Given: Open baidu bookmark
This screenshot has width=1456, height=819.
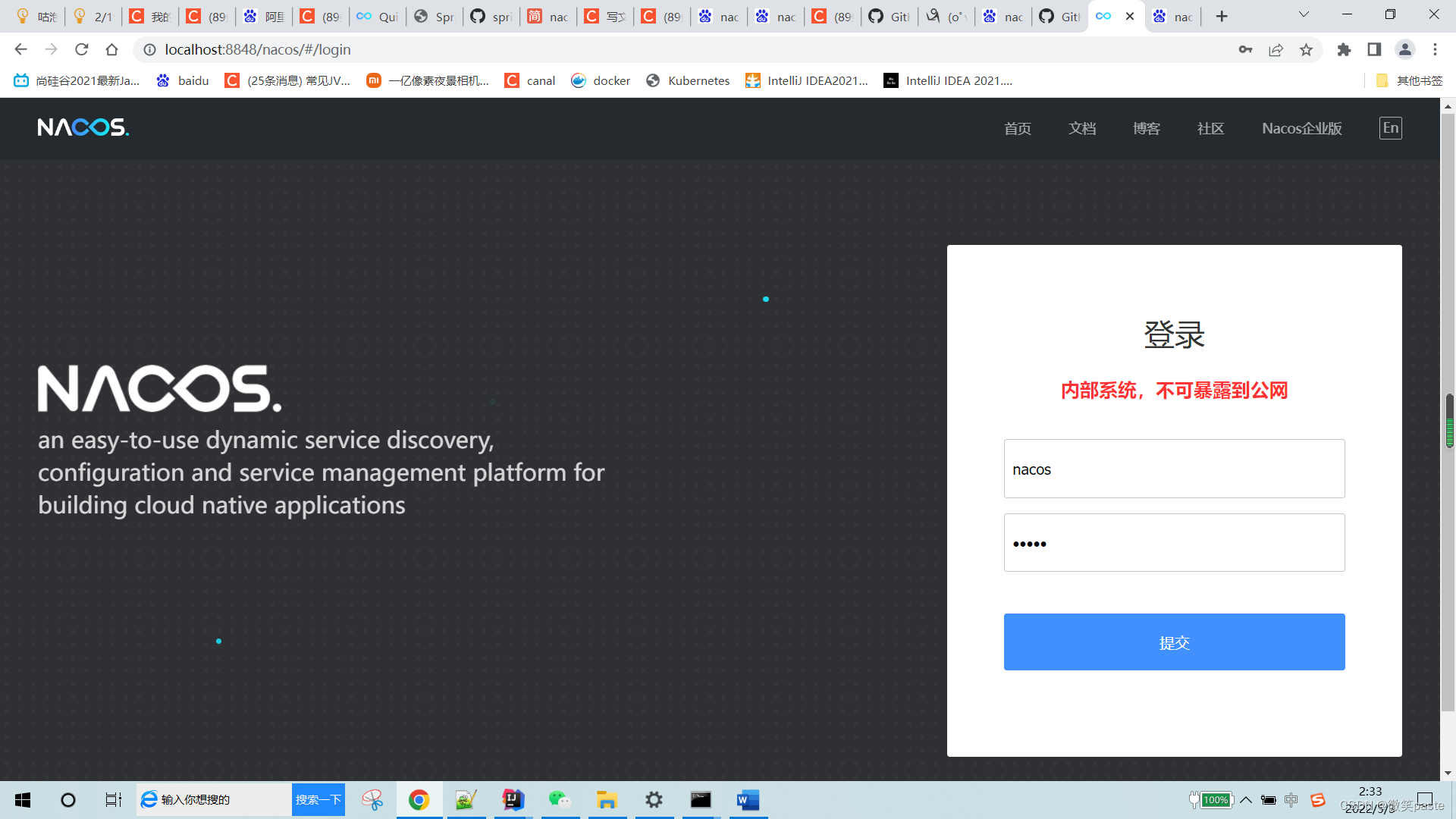Looking at the screenshot, I should [183, 80].
